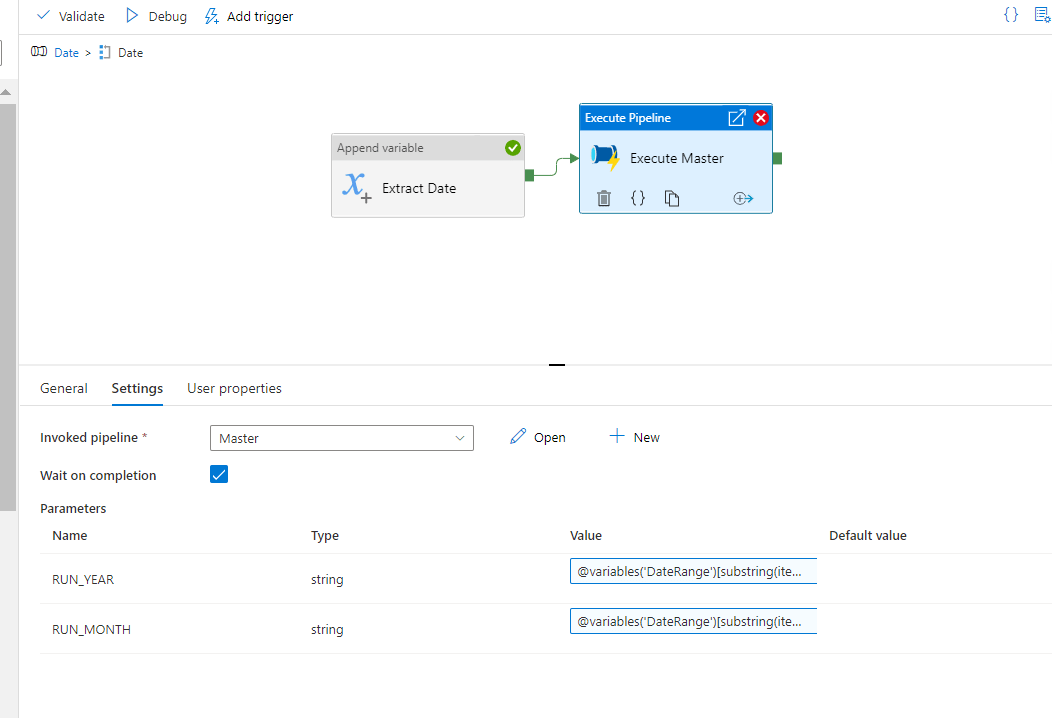Open the pipeline JSON code view
The height and width of the screenshot is (718, 1052).
pyautogui.click(x=1010, y=15)
